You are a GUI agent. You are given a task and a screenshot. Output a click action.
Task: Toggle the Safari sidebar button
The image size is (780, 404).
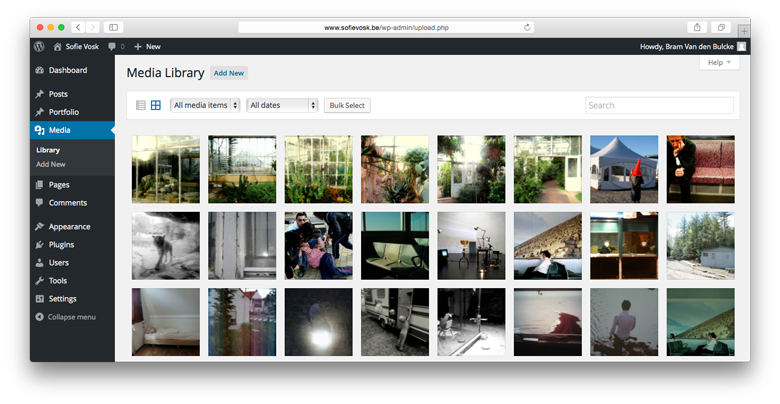(x=113, y=27)
